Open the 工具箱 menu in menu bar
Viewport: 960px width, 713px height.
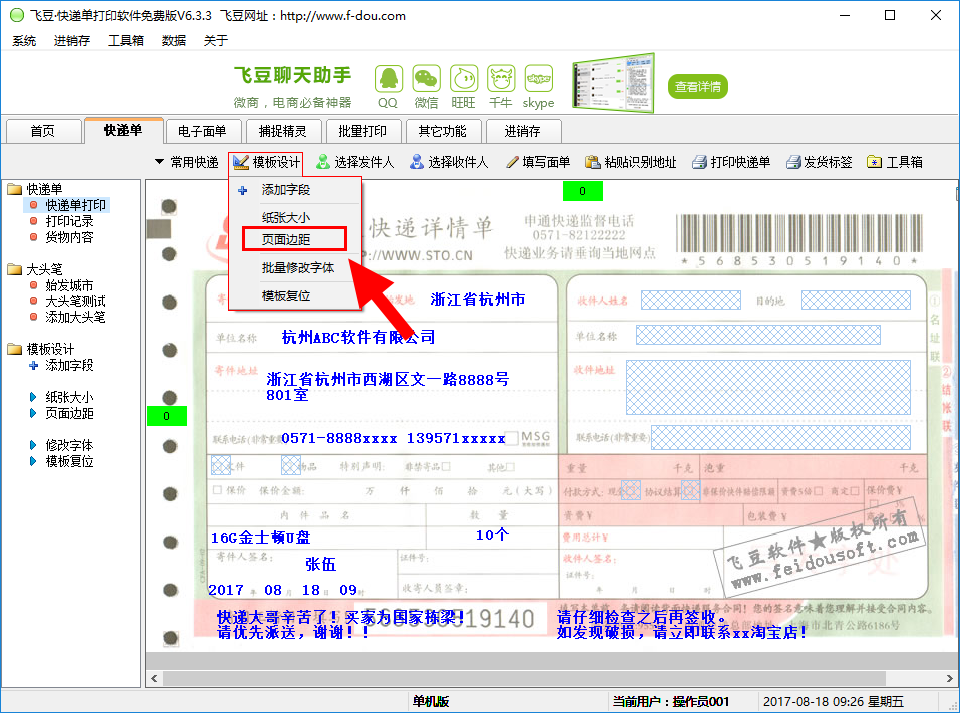[126, 40]
